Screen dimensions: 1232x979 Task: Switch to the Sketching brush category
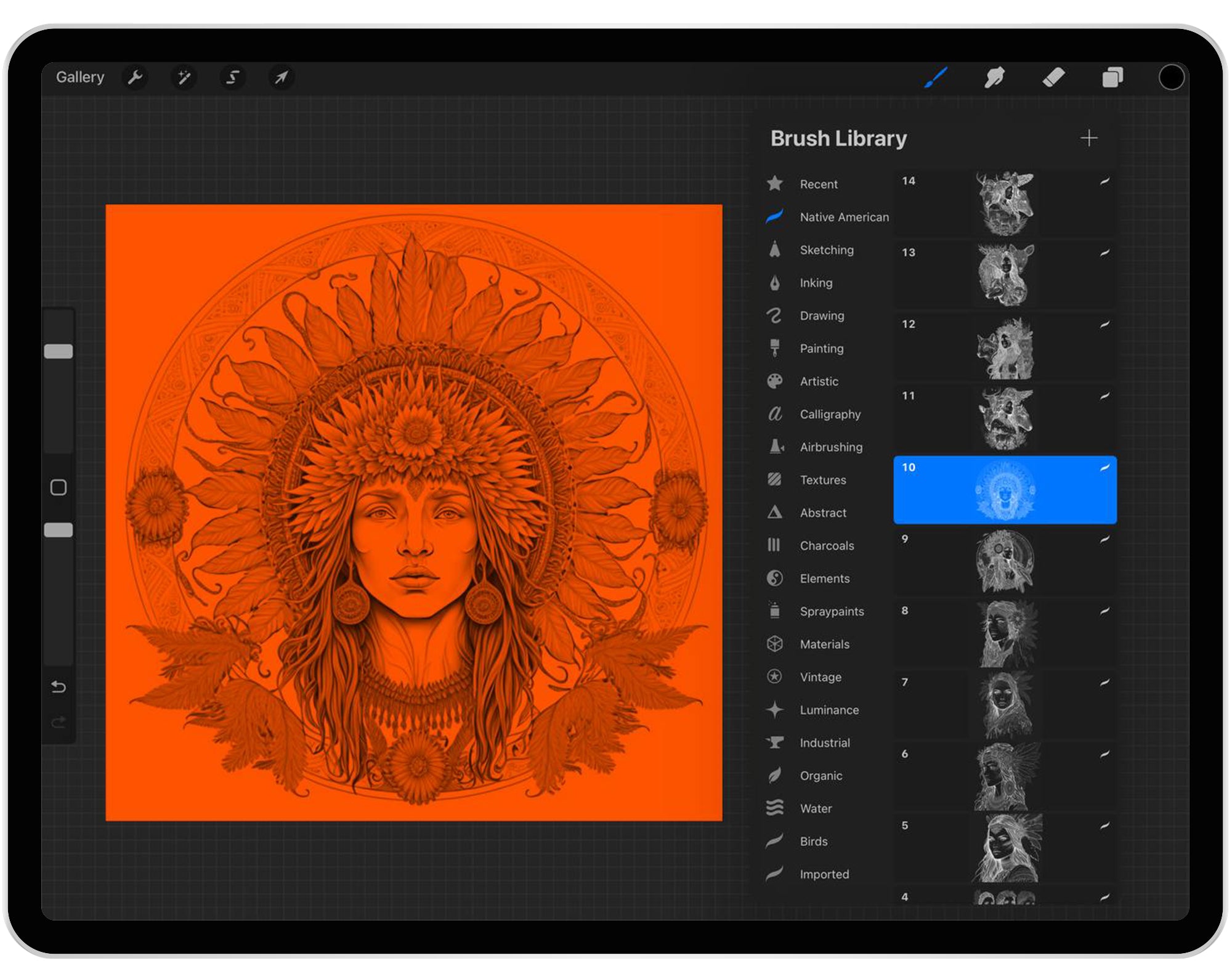pos(826,250)
